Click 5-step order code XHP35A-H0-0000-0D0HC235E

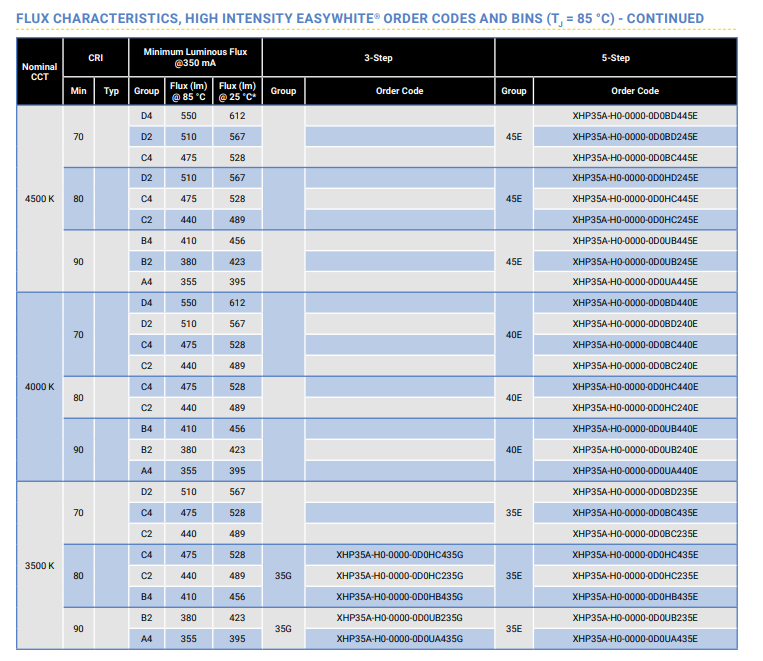(x=635, y=576)
